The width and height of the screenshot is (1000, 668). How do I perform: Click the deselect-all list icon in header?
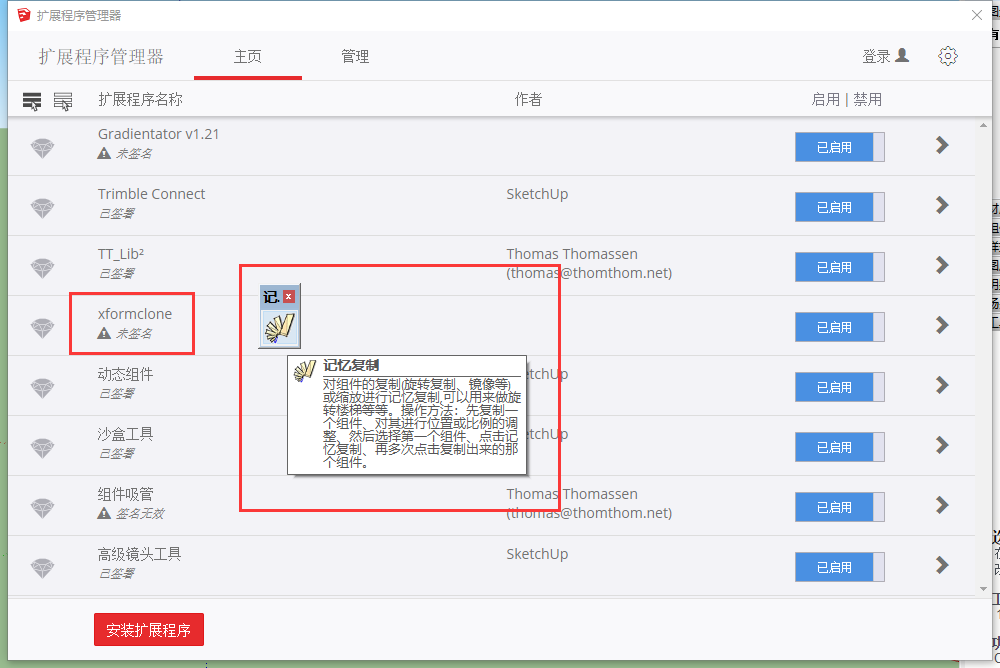[62, 101]
